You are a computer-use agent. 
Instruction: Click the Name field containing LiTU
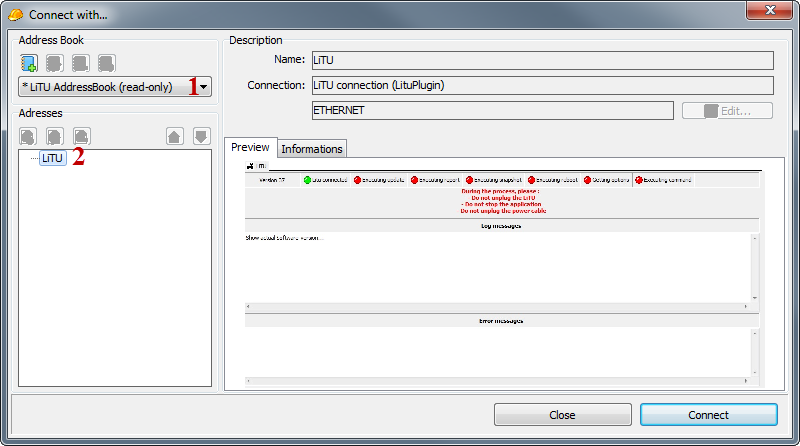pos(542,60)
